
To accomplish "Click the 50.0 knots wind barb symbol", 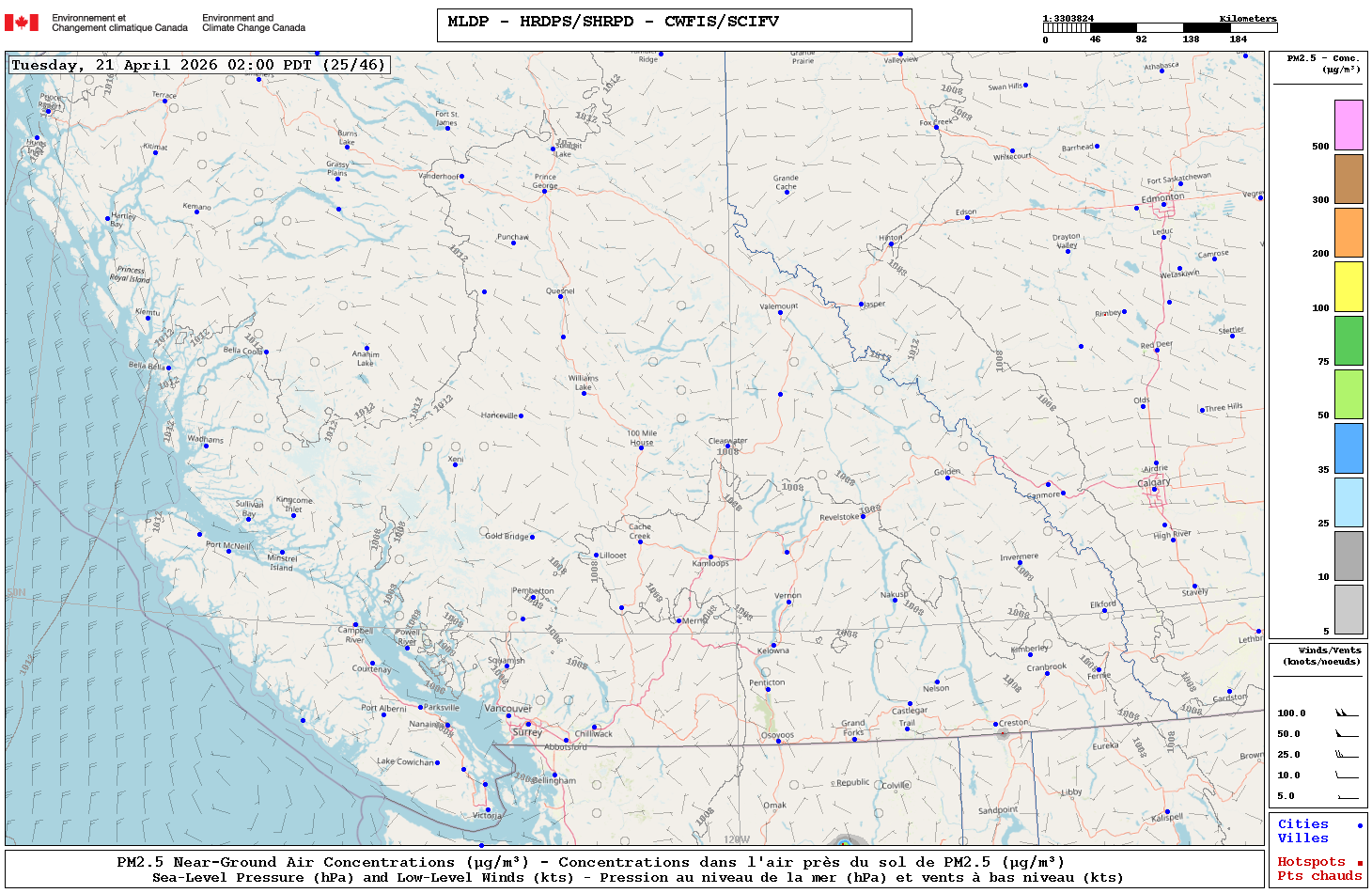I will (x=1346, y=734).
